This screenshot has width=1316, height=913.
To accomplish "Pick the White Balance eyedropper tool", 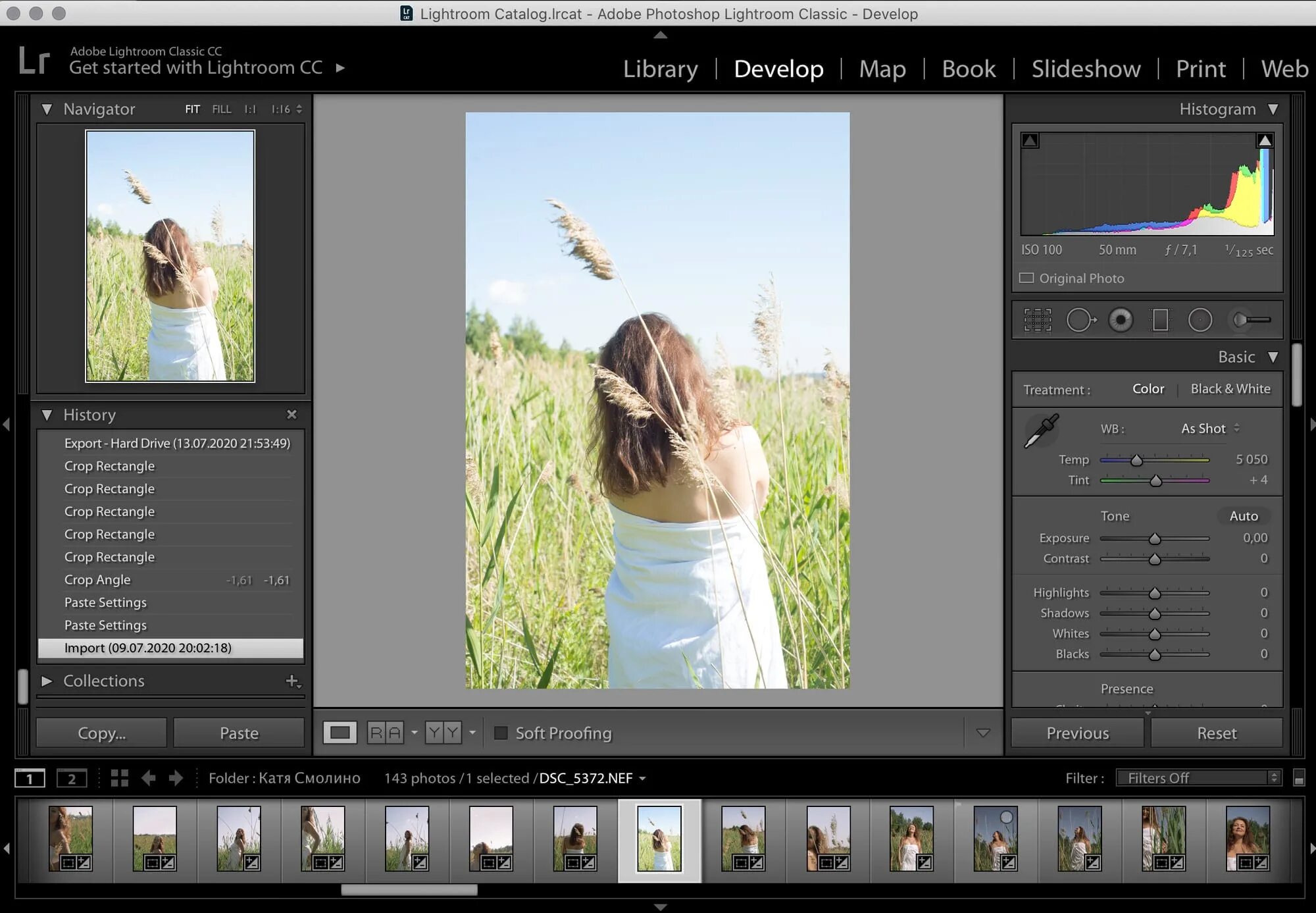I will point(1042,430).
